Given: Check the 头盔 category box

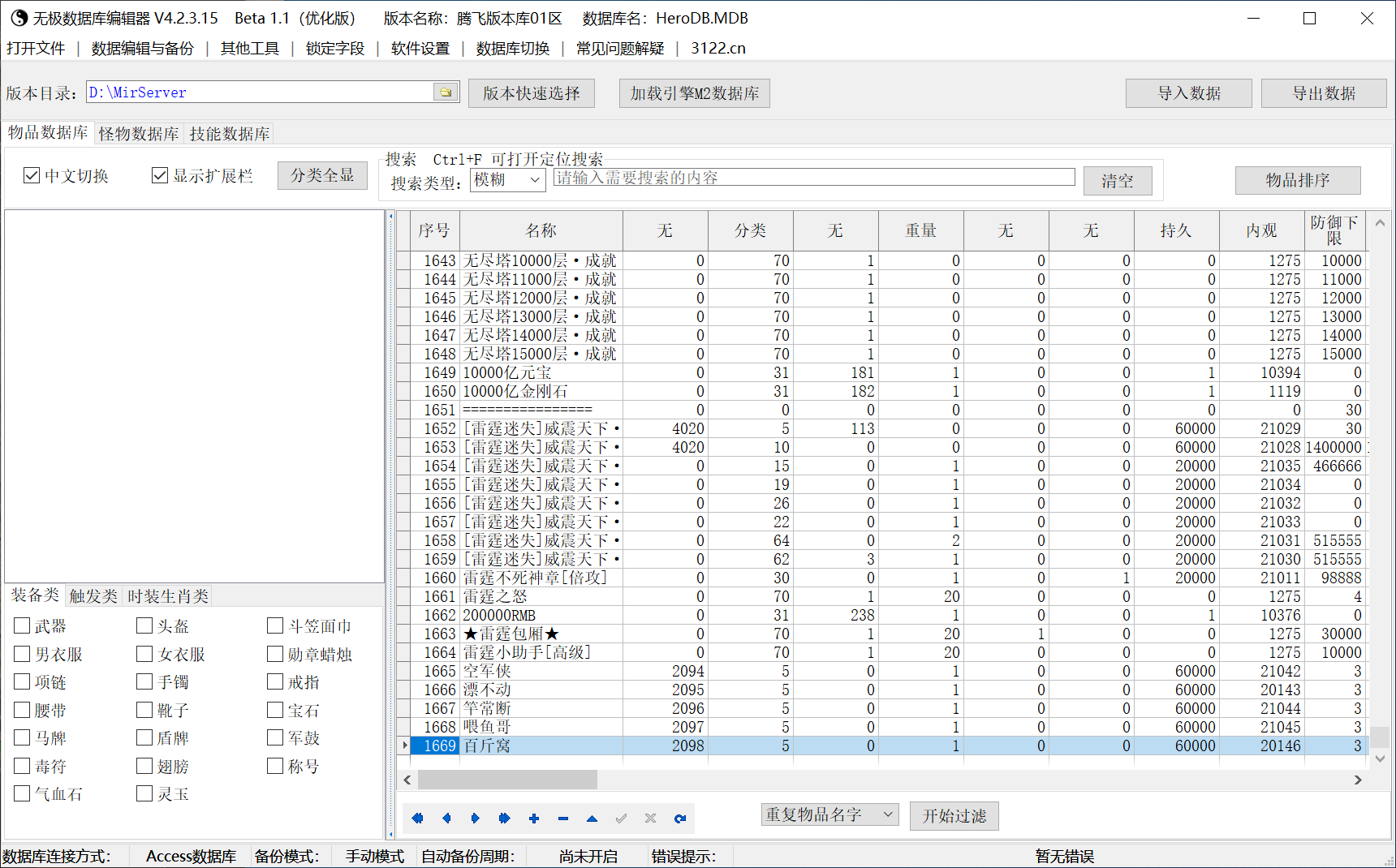Looking at the screenshot, I should 144,625.
